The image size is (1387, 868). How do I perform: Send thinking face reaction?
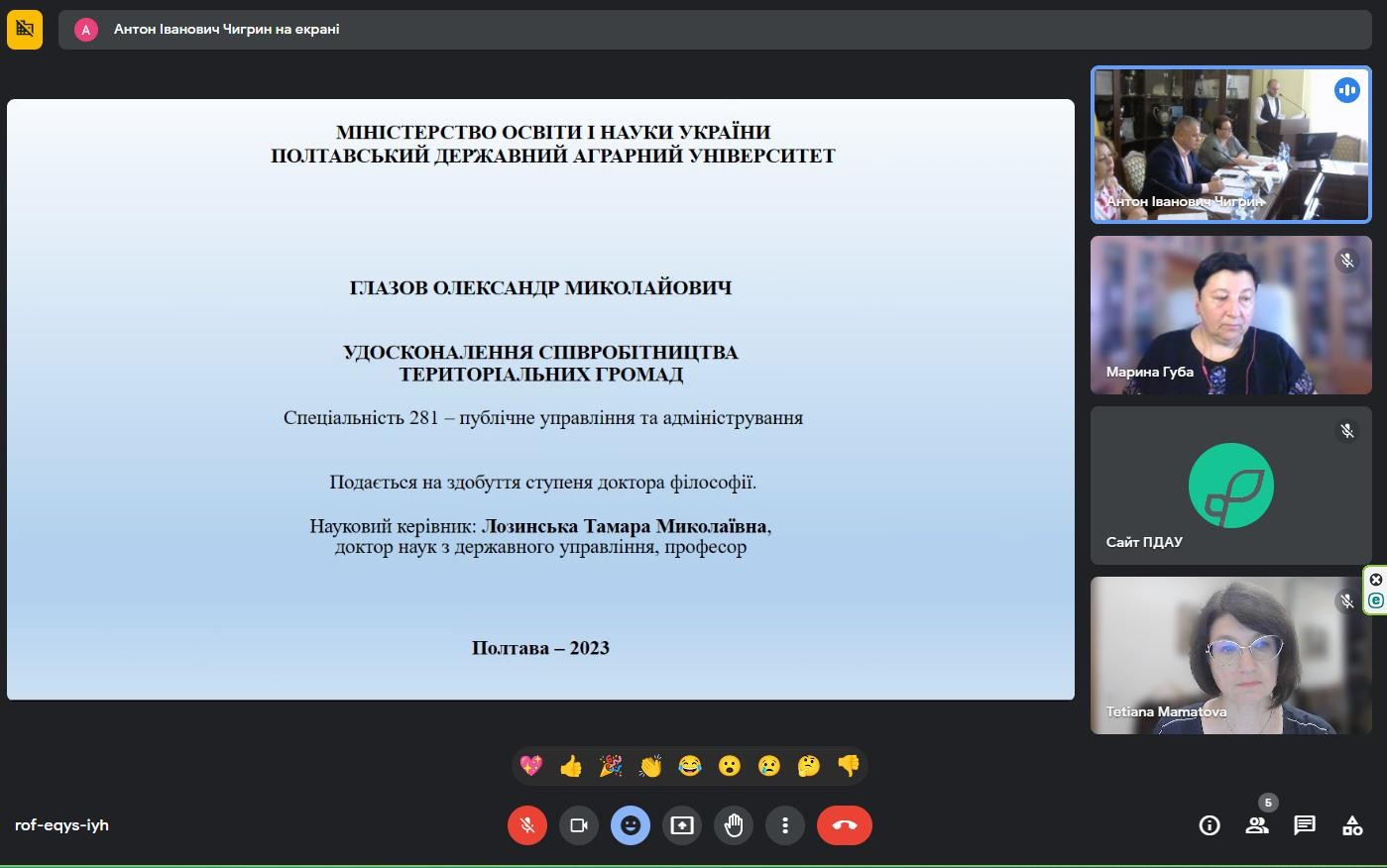(x=809, y=766)
